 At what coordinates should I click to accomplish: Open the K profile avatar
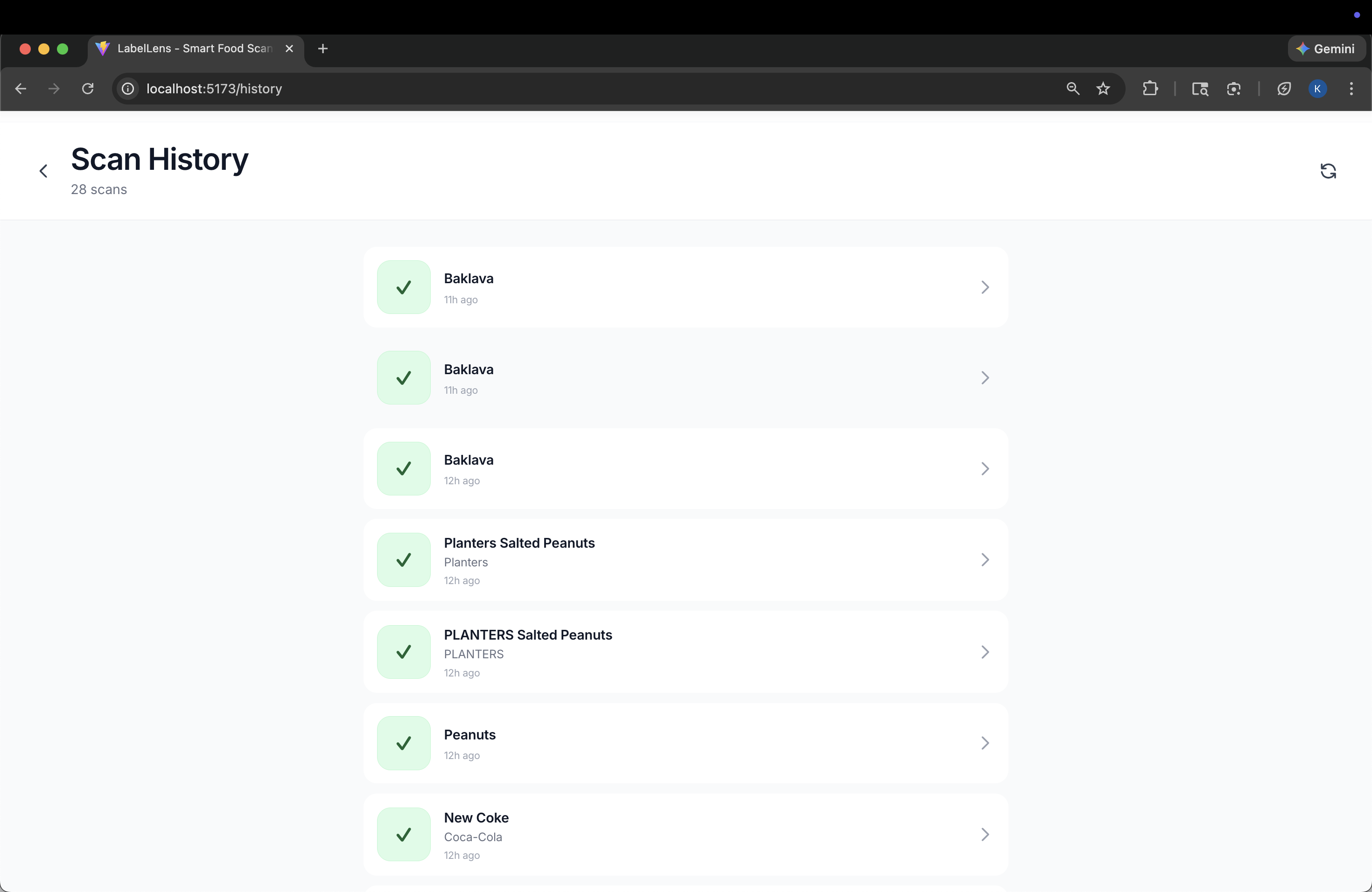[1317, 89]
